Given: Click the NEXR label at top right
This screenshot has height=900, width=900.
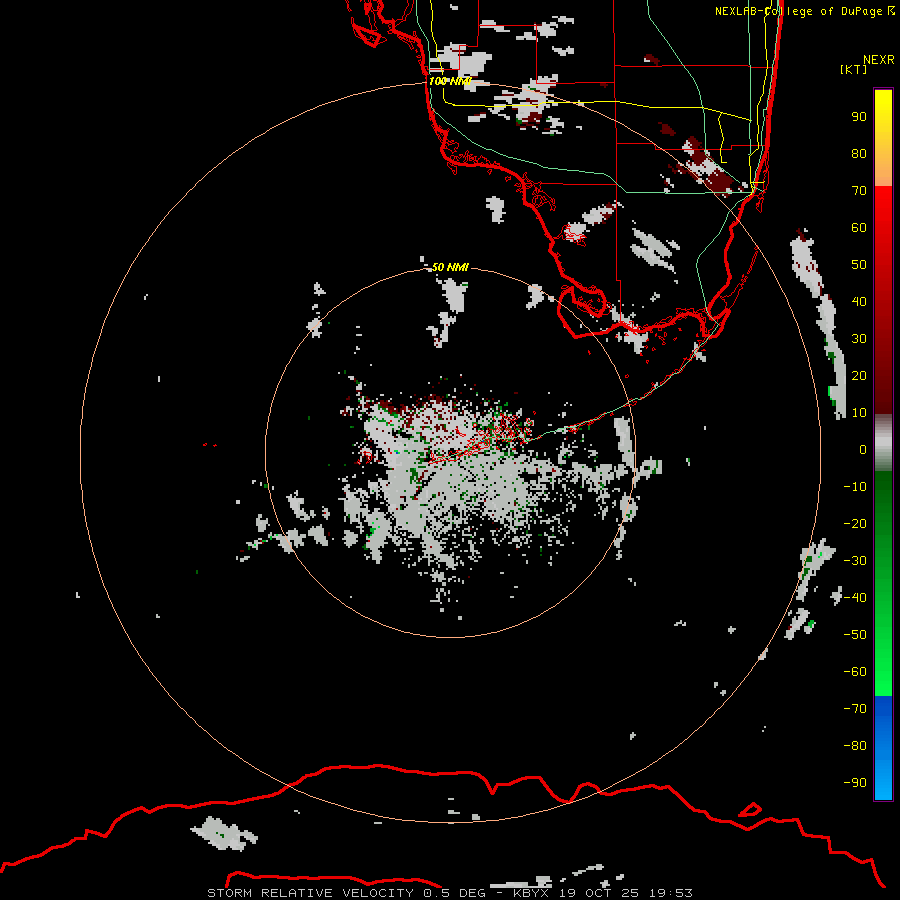Looking at the screenshot, I should coord(879,60).
